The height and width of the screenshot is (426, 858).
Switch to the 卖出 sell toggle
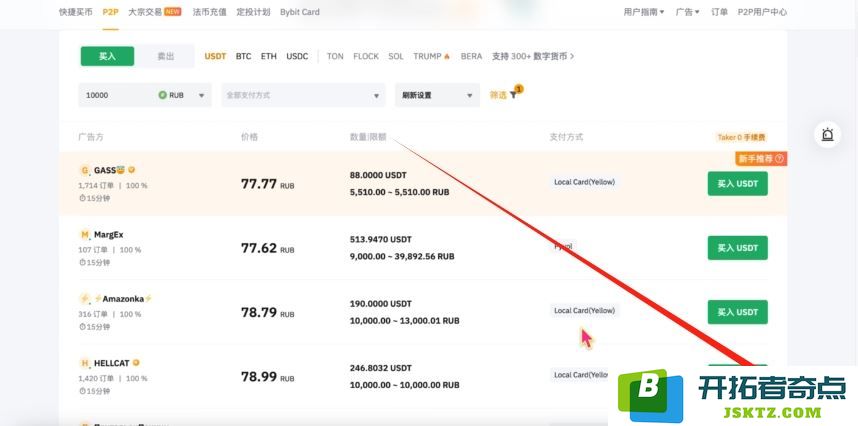166,56
